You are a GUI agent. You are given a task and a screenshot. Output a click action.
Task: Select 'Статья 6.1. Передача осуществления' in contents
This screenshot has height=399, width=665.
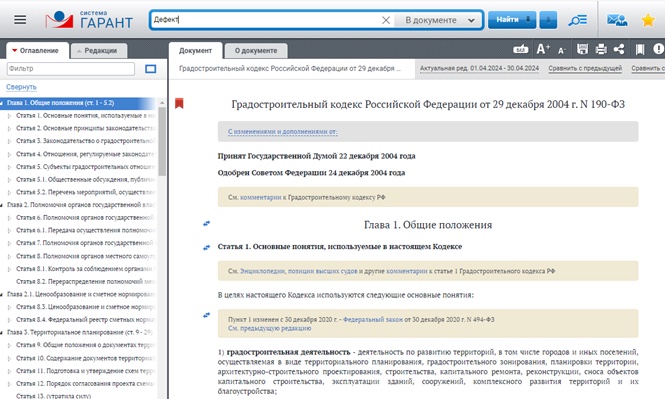point(85,230)
